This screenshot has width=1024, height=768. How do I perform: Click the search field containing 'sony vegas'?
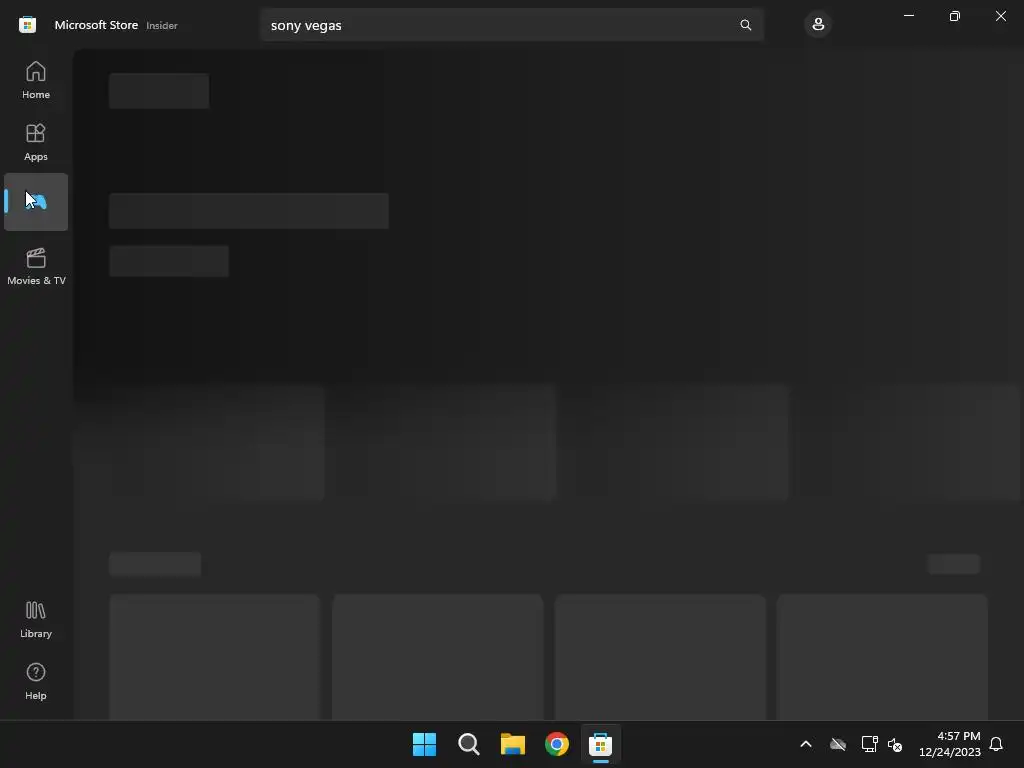pyautogui.click(x=512, y=25)
